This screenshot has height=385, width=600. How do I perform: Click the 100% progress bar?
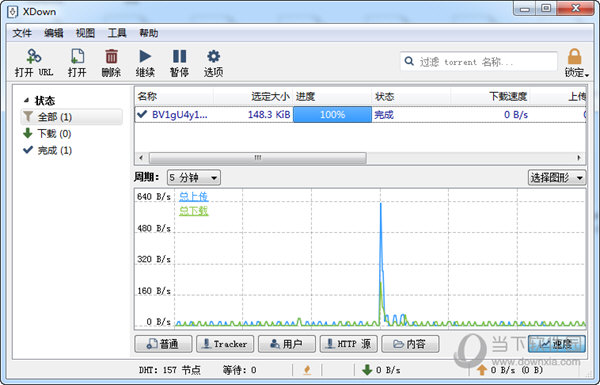tap(333, 114)
